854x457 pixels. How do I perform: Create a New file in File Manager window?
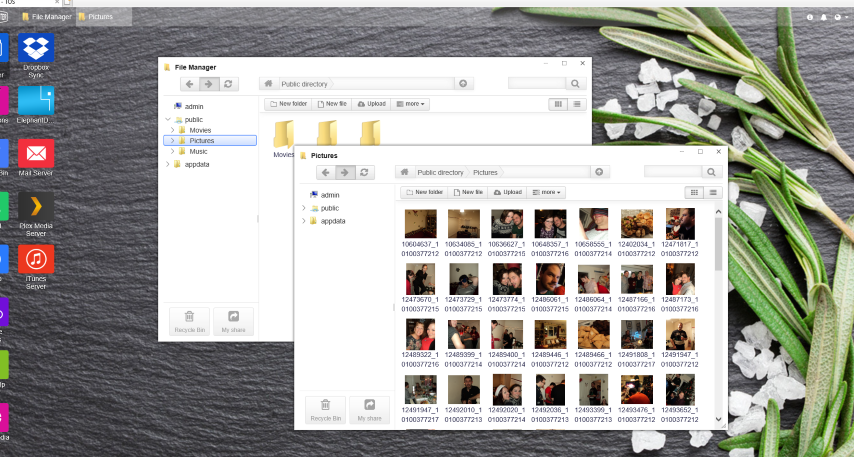point(331,103)
